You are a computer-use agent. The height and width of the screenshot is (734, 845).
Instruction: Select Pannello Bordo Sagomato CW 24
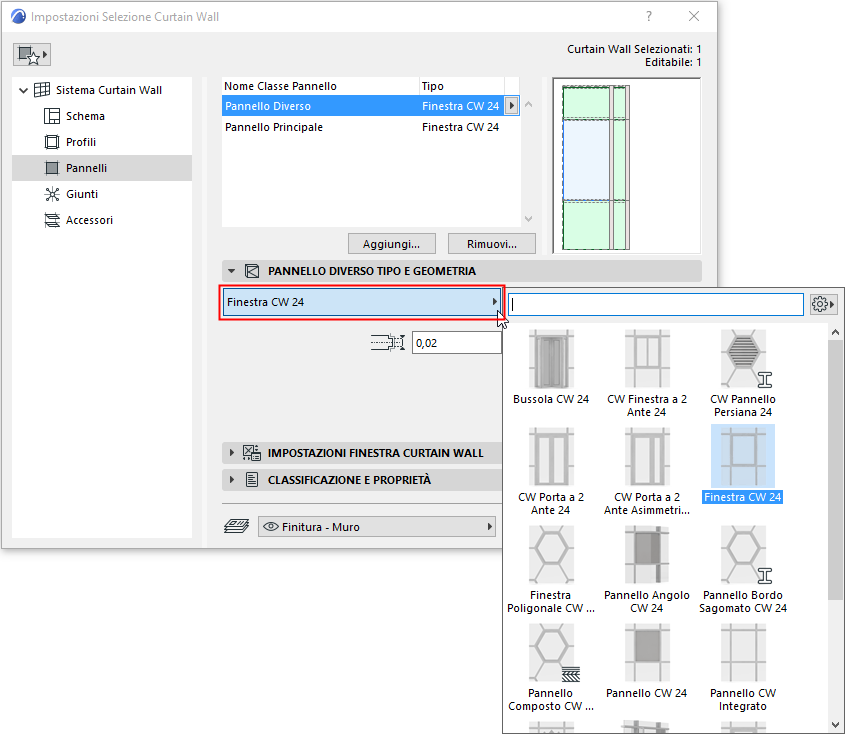pyautogui.click(x=743, y=556)
